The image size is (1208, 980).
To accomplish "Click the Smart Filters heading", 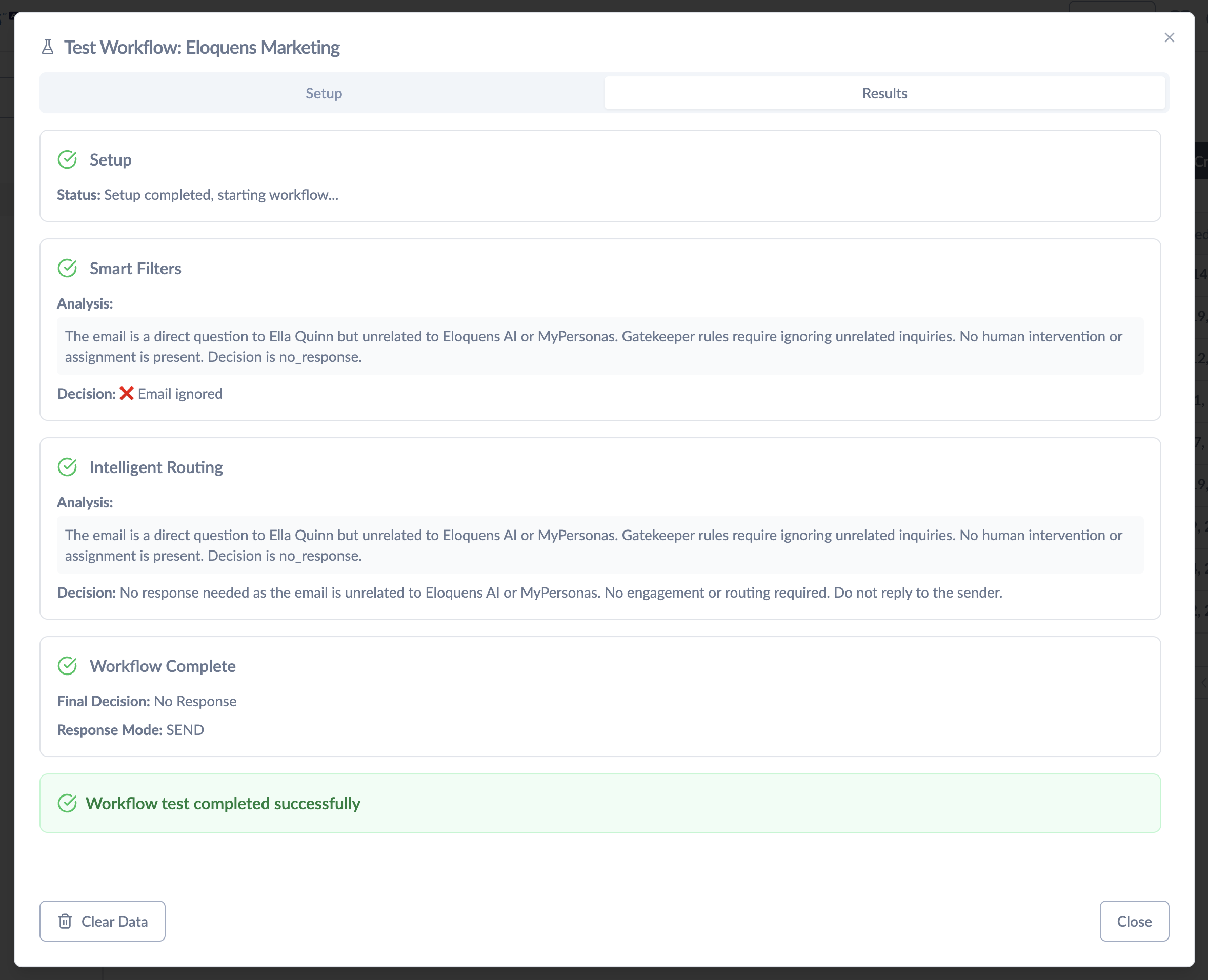I will pos(135,268).
